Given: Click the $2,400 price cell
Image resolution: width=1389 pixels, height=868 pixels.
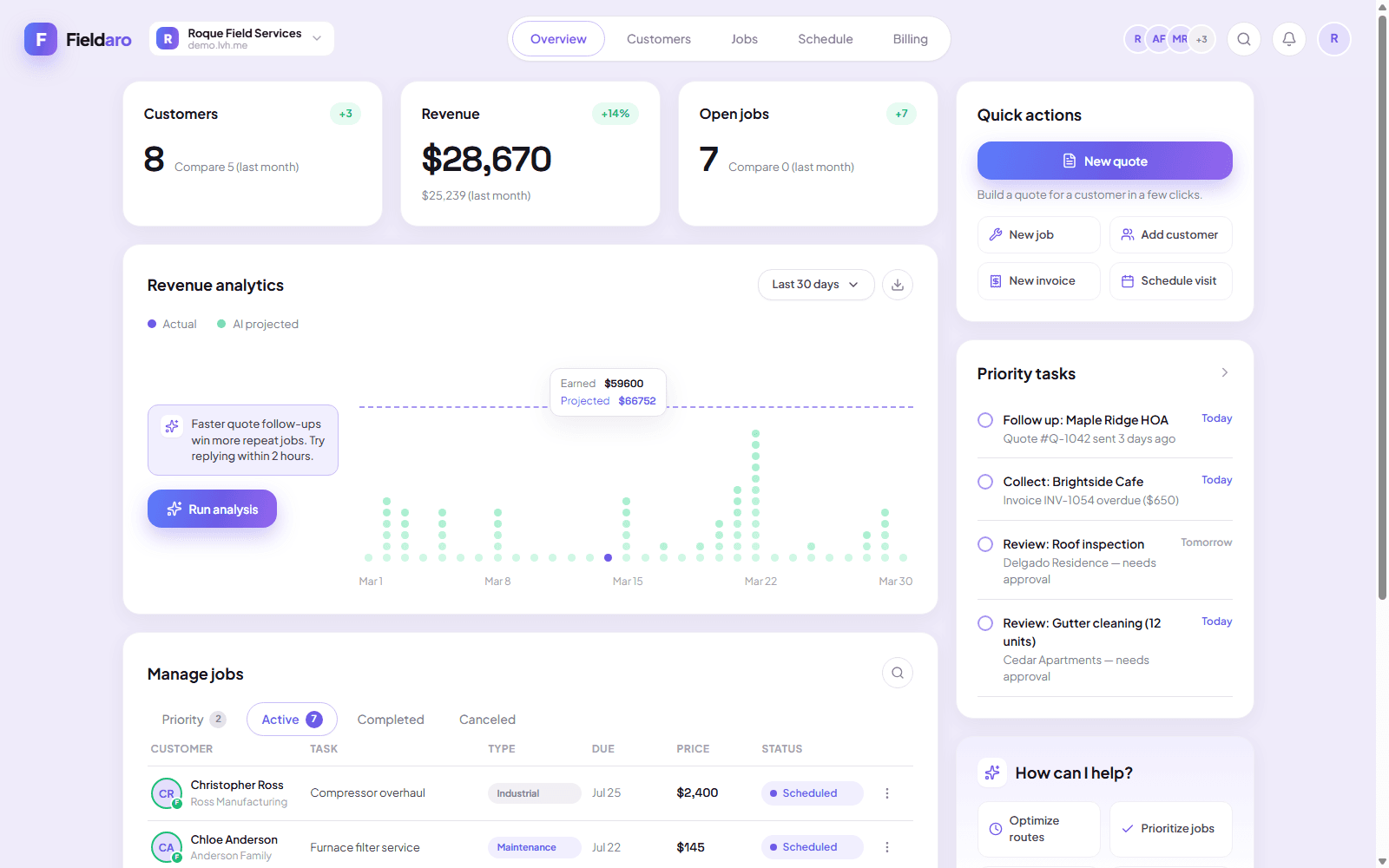Looking at the screenshot, I should pyautogui.click(x=697, y=792).
